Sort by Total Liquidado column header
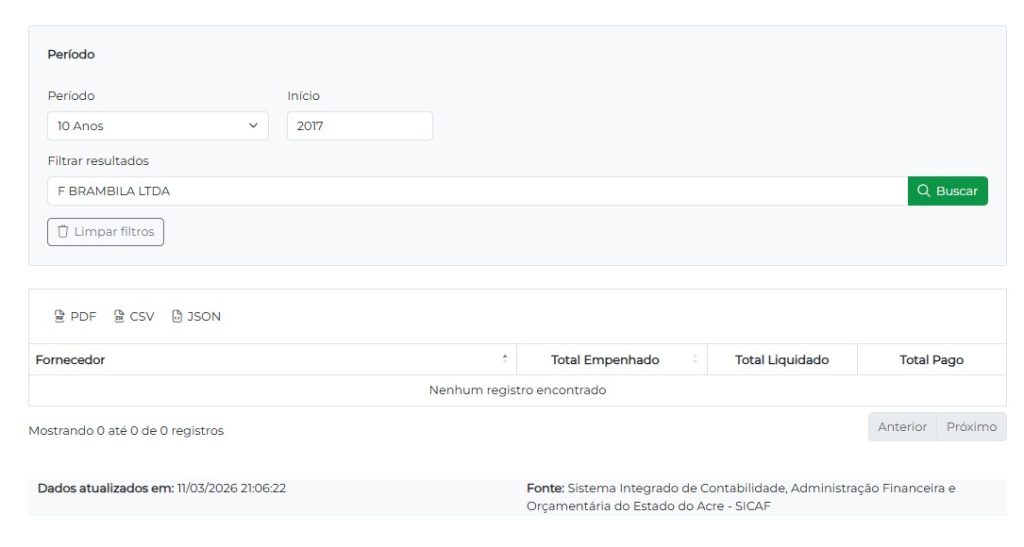1024x547 pixels. (781, 360)
